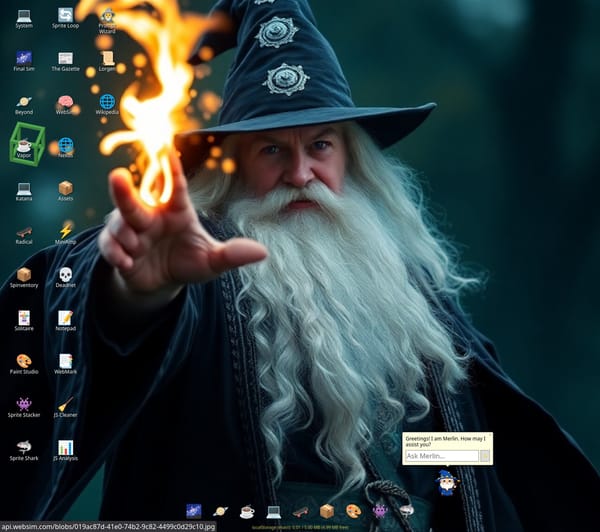The image size is (600, 532).
Task: Close the Merlin greeting bubble
Action: click(x=490, y=435)
